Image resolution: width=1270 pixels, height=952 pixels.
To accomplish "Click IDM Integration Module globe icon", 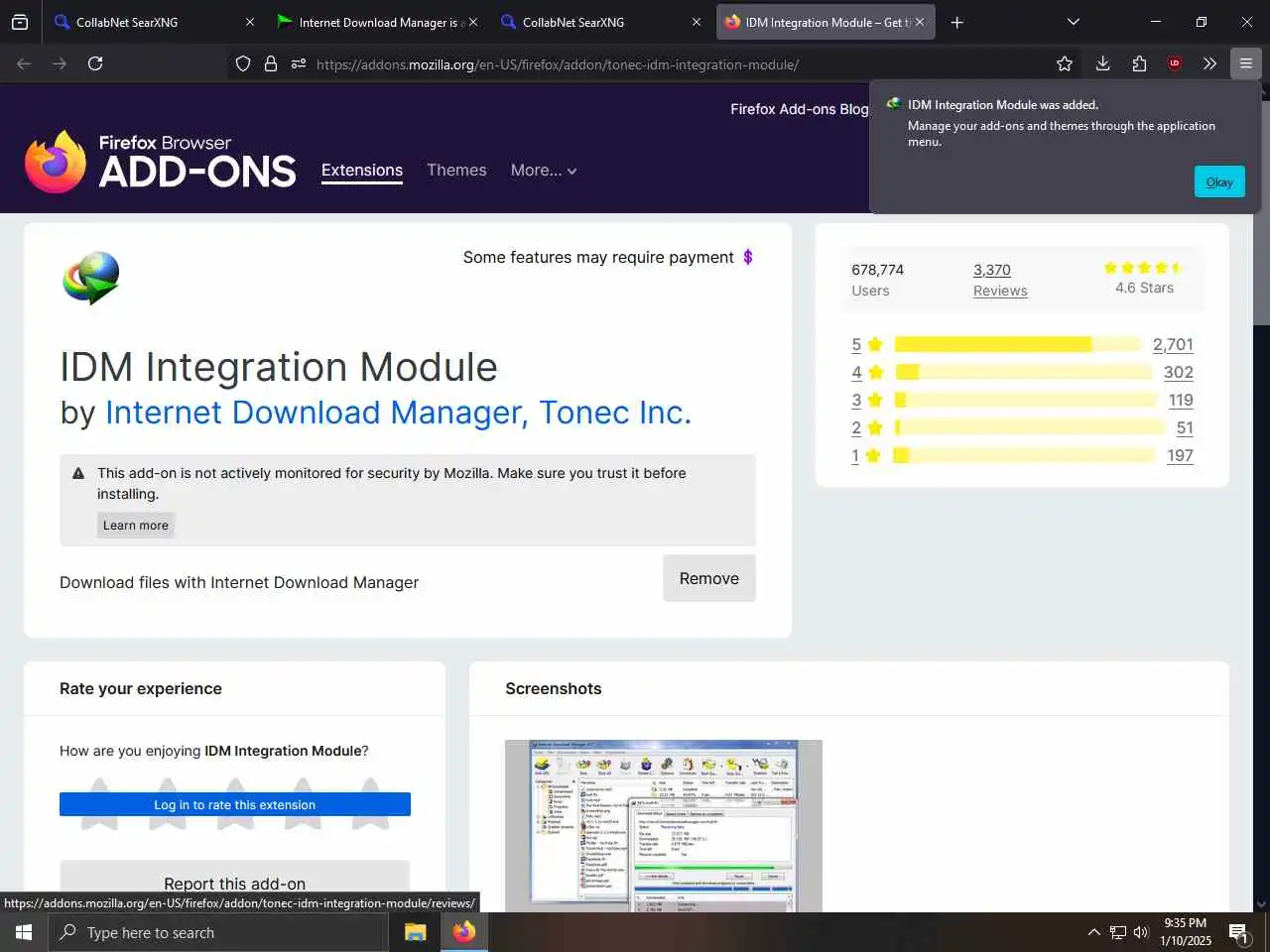I will pos(91,278).
